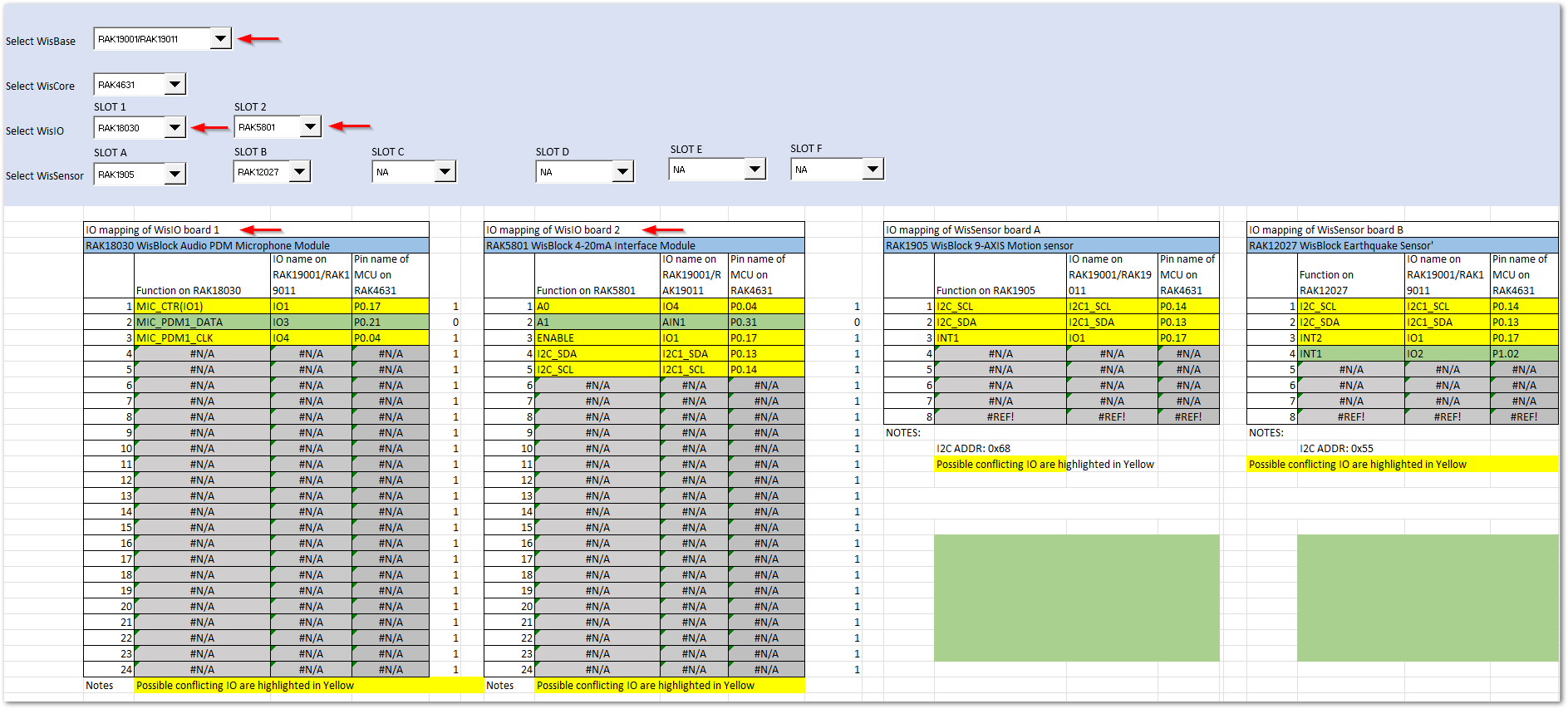Select 'RAK5801 WisBlock 4-20mA Interface Module' cell
Viewport: 1568px width, 709px height.
point(645,245)
